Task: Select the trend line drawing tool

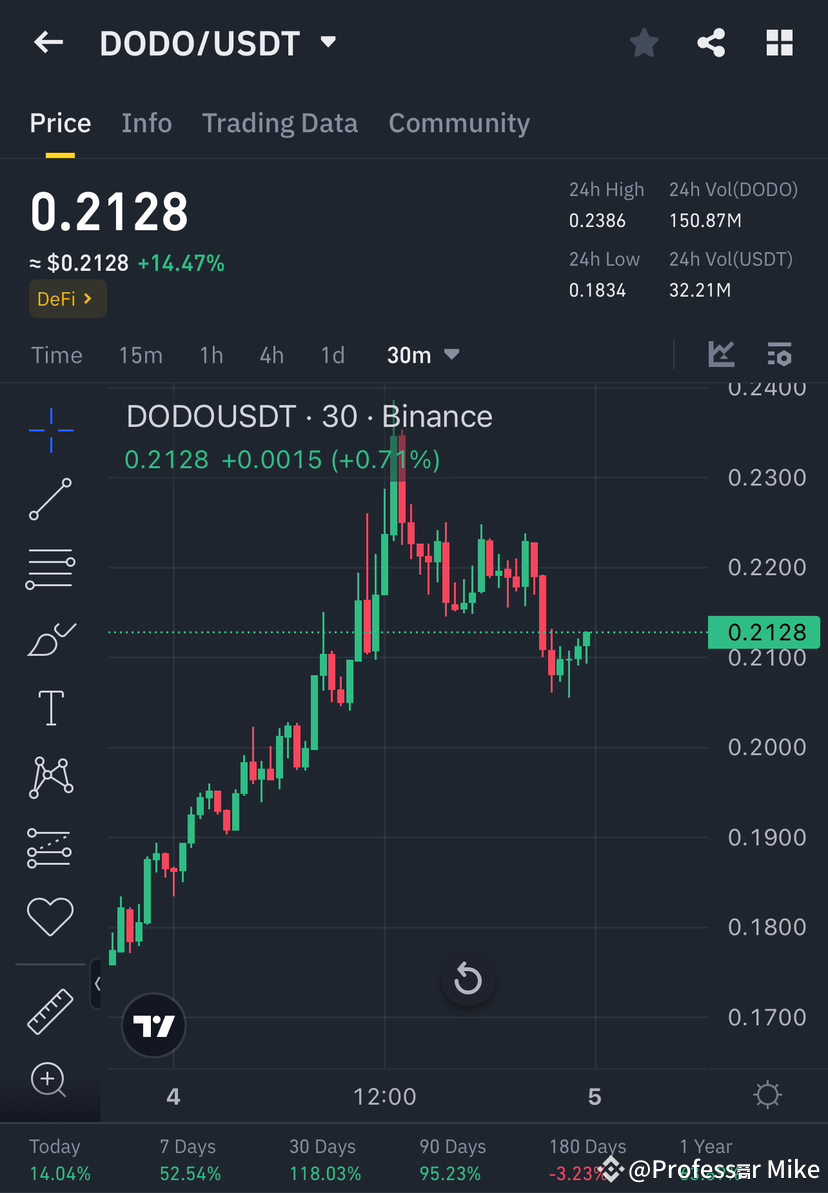Action: tap(50, 500)
